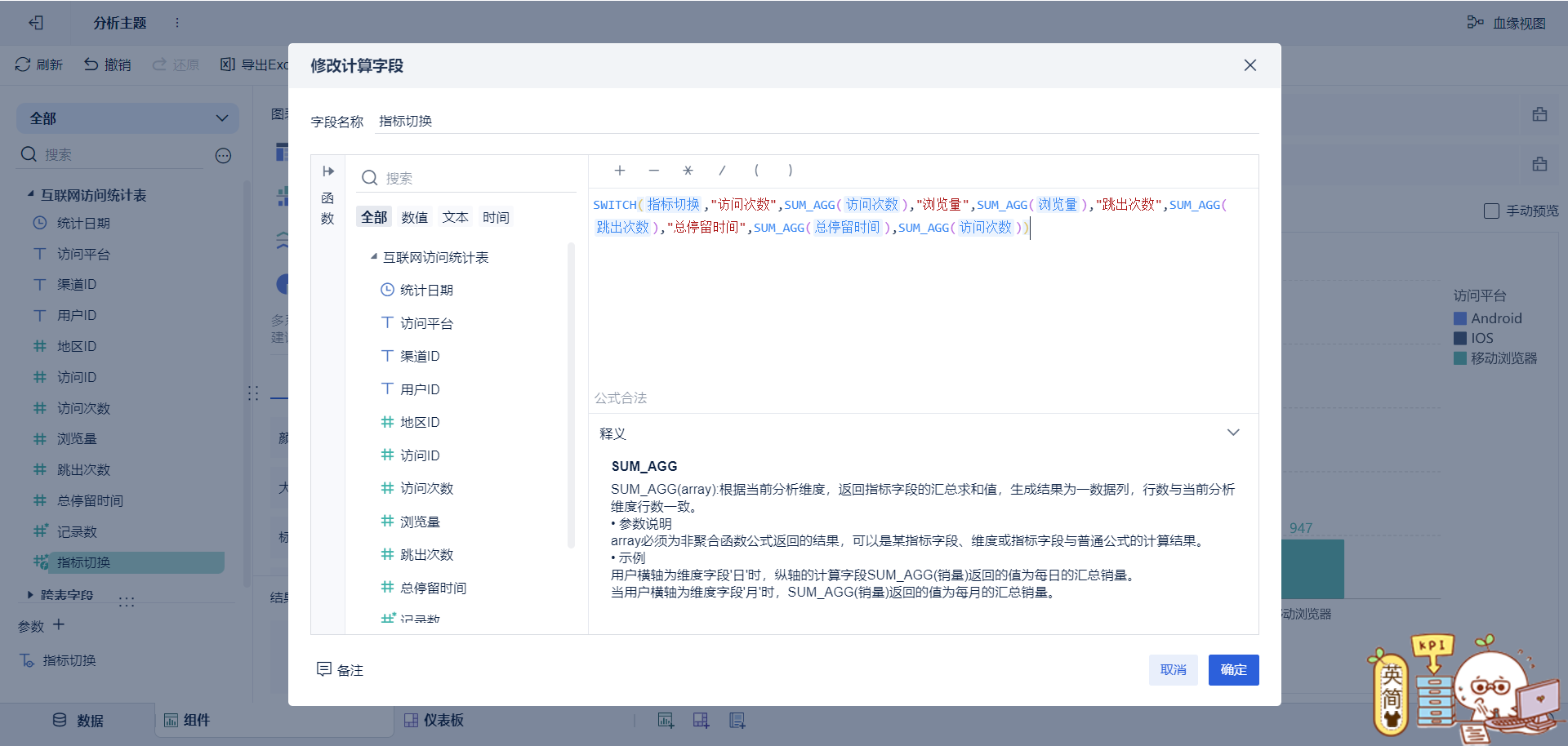Screen dimensions: 1568x746
Task: Select 浏览量 field in the left panel
Action: [x=76, y=438]
